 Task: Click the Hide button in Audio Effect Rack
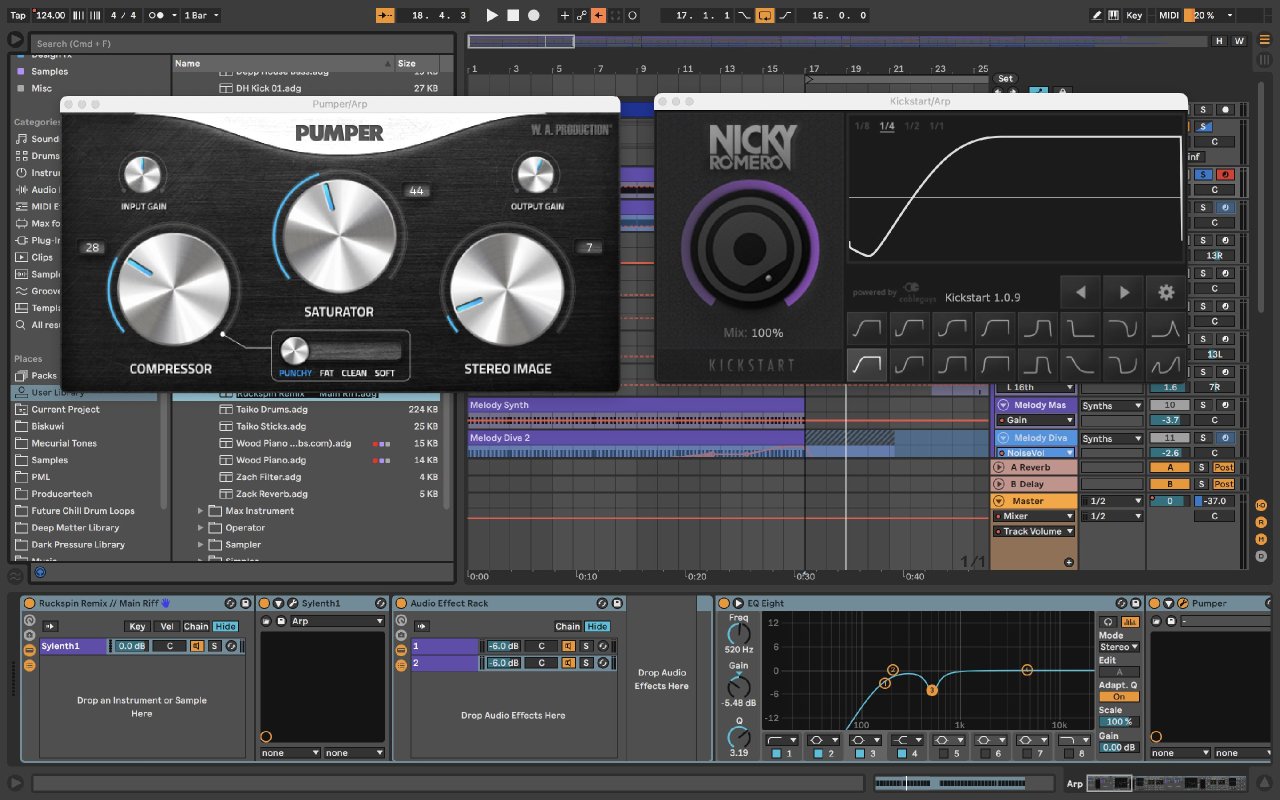597,626
